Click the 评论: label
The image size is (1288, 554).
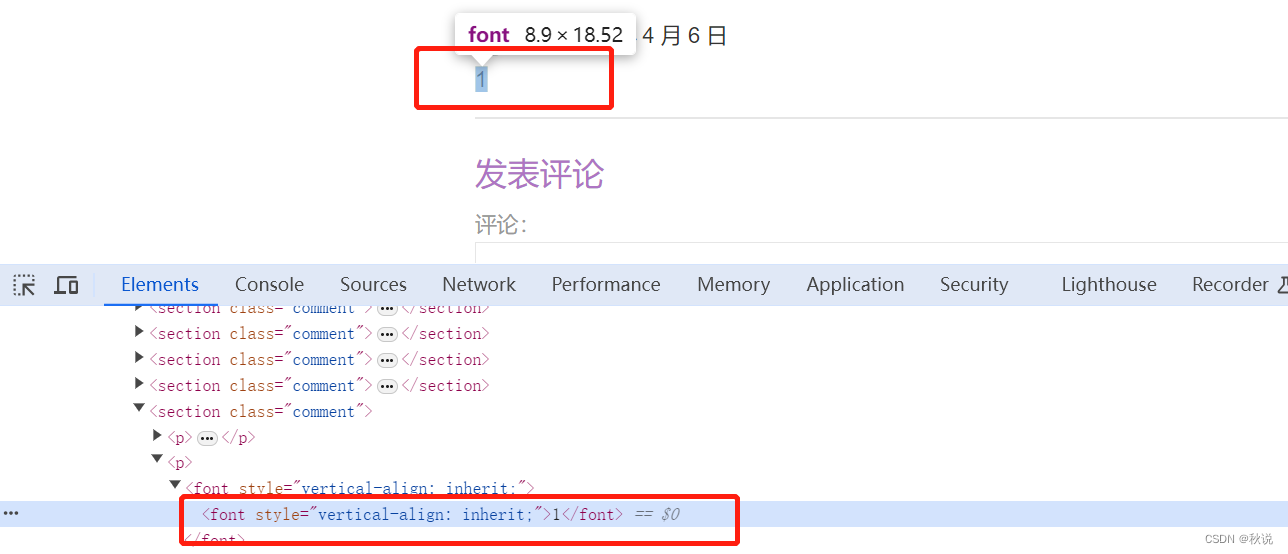point(501,225)
